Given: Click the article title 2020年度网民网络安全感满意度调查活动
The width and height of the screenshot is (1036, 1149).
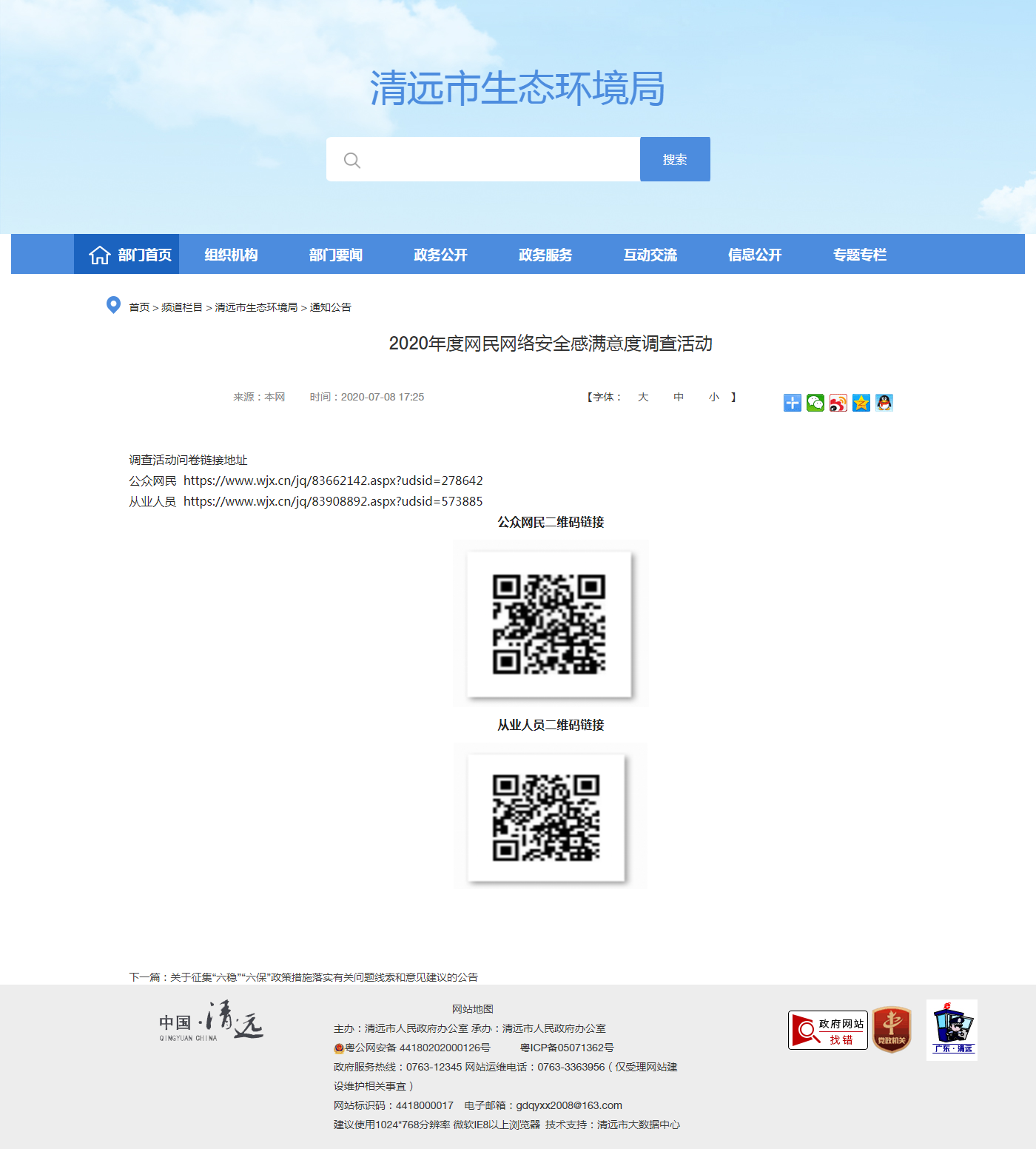Looking at the screenshot, I should point(551,344).
